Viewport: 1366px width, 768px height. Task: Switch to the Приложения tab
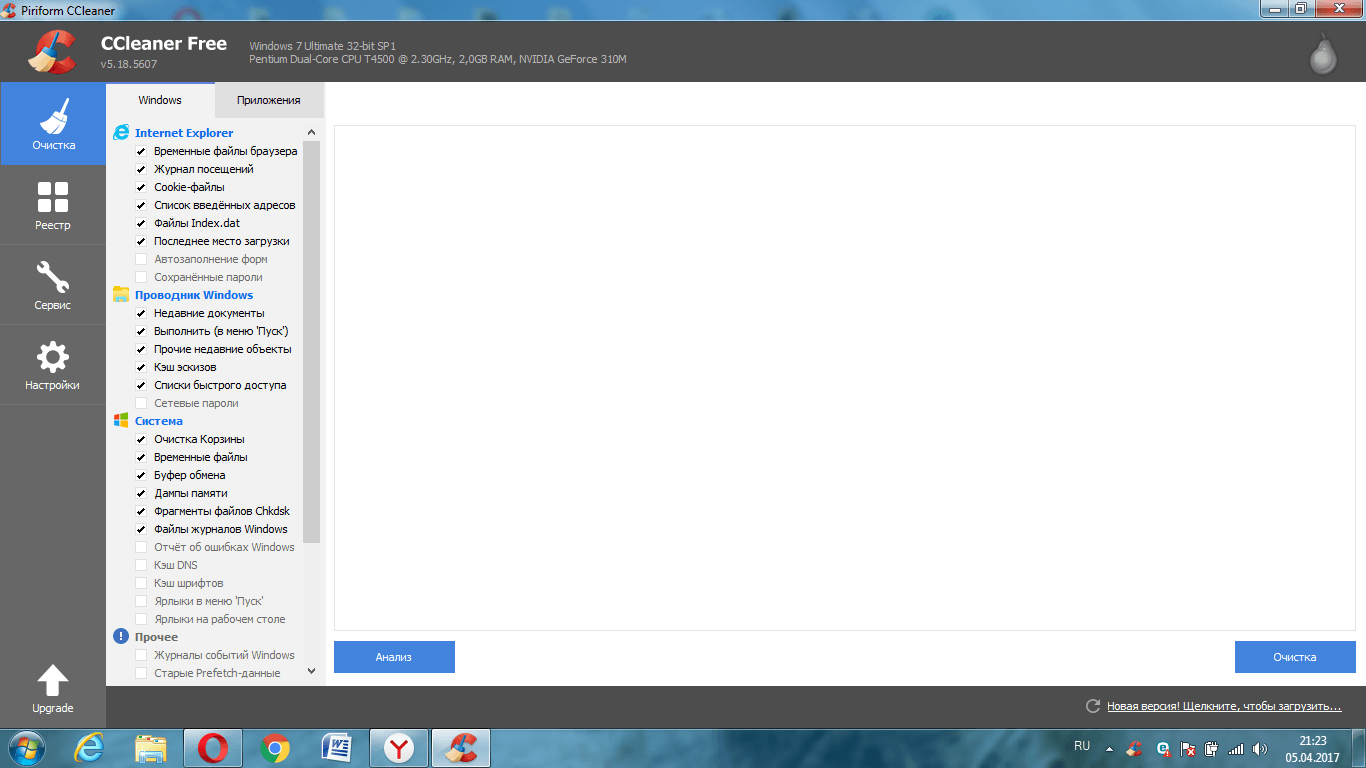tap(269, 100)
